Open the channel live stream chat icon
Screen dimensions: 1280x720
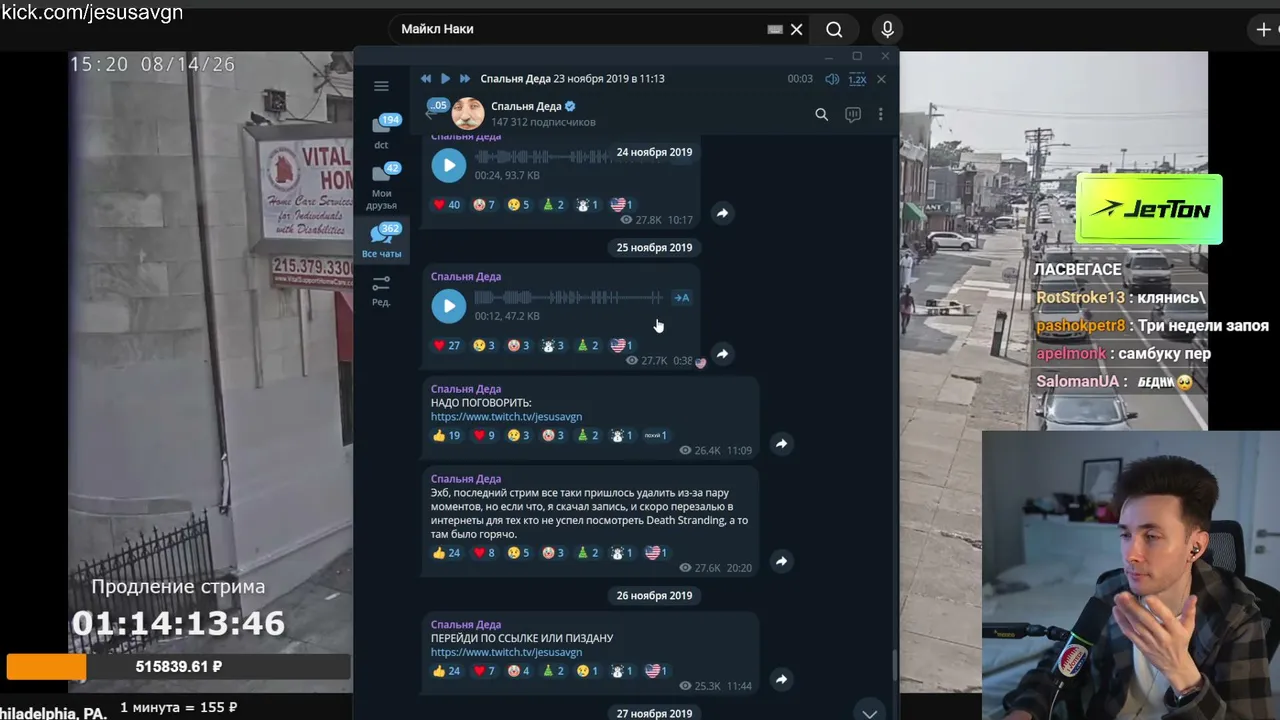pyautogui.click(x=853, y=115)
